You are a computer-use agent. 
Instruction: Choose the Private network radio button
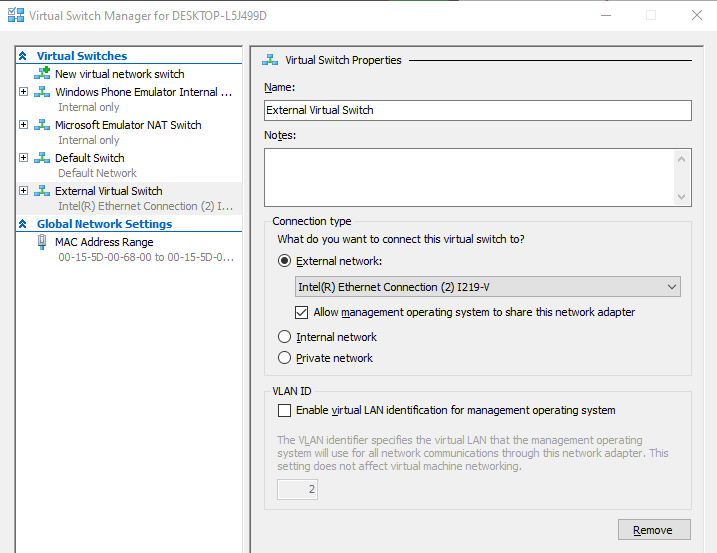285,358
